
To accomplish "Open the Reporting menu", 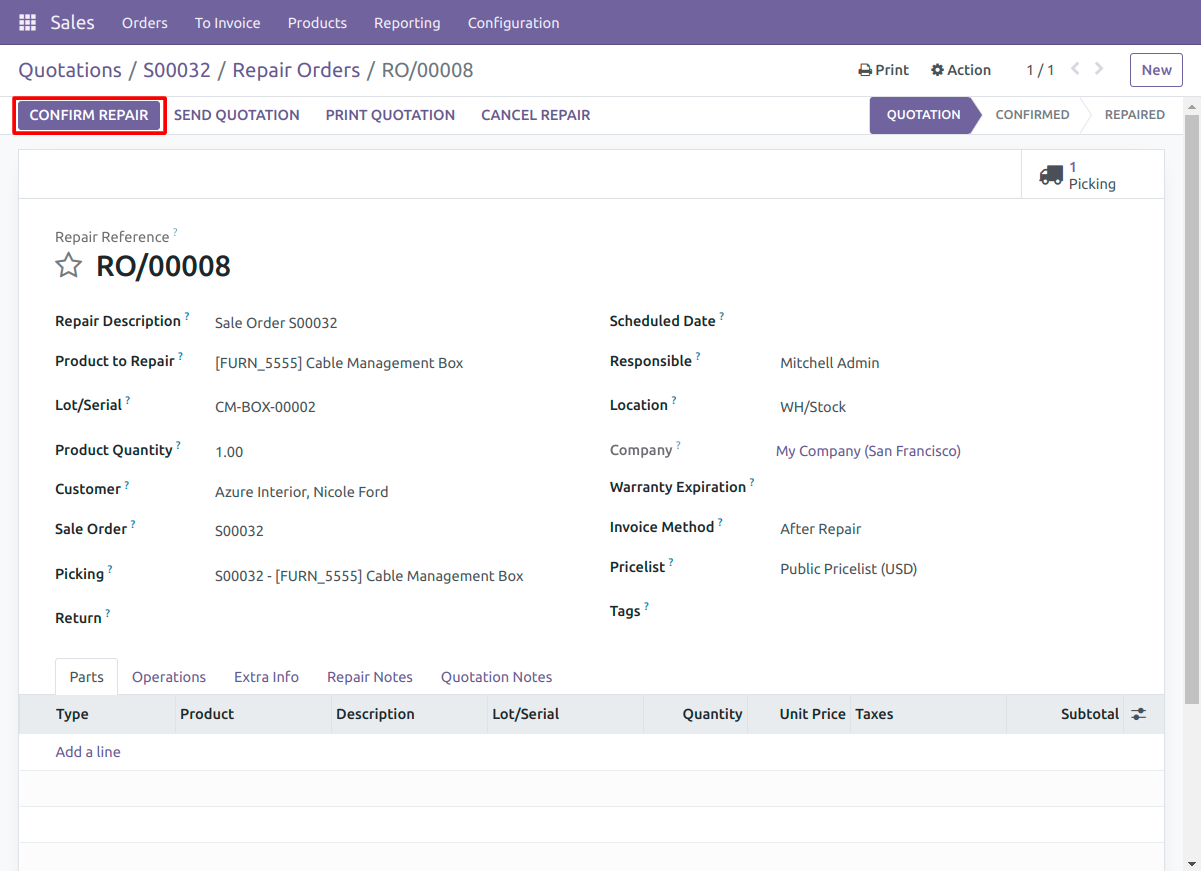I will click(407, 22).
